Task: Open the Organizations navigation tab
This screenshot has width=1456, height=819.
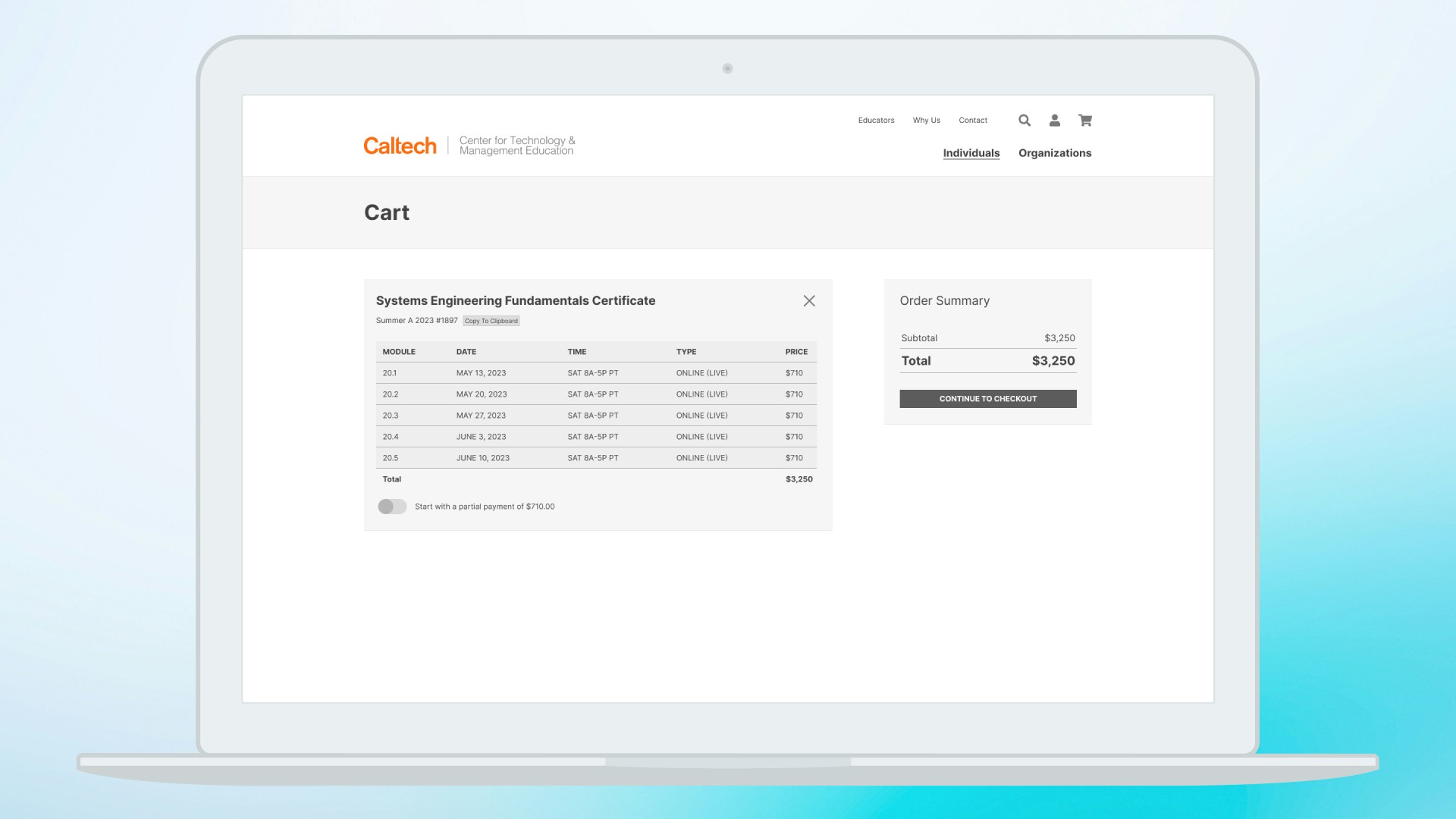Action: (x=1054, y=153)
